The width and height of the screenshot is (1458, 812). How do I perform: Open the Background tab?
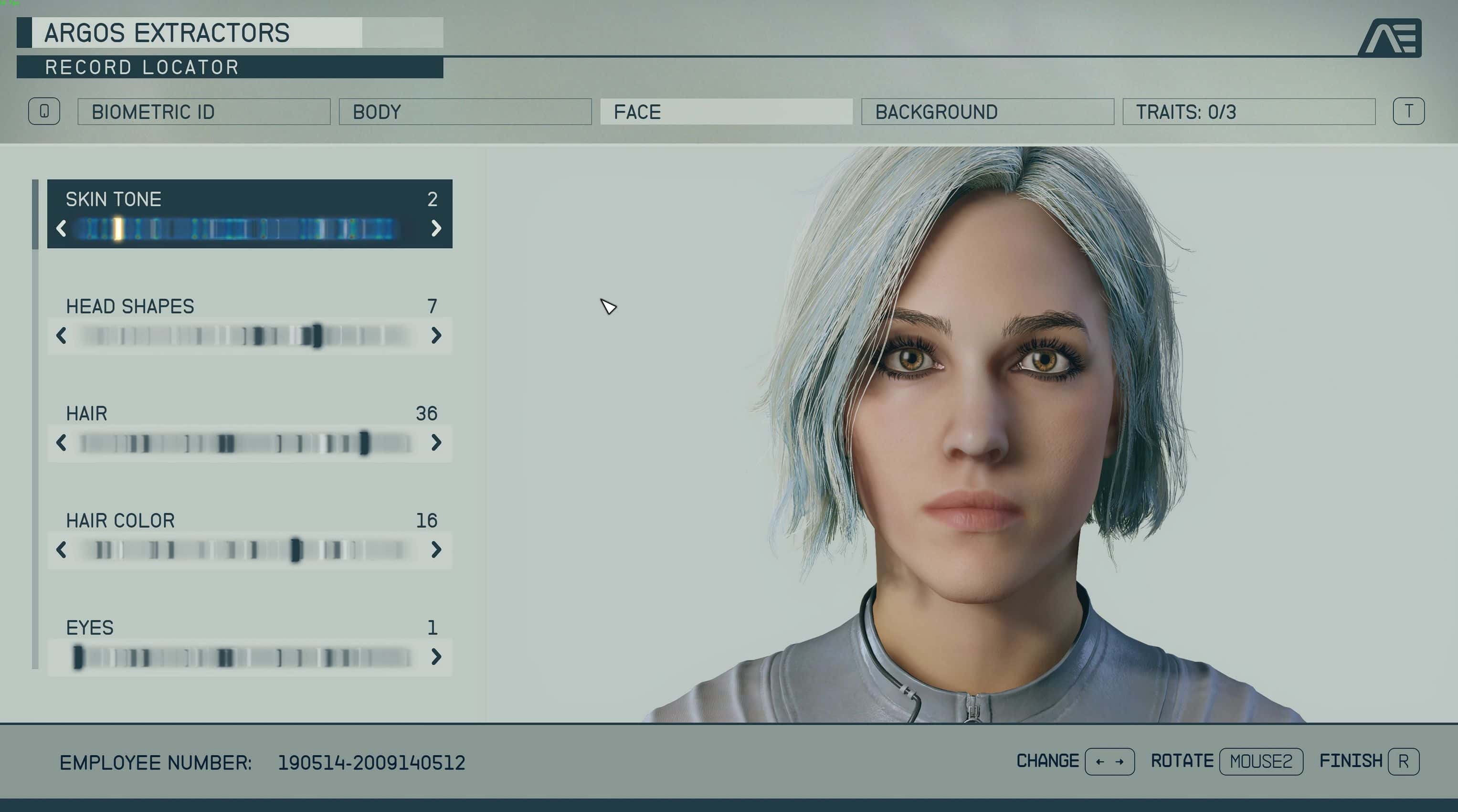(x=987, y=112)
